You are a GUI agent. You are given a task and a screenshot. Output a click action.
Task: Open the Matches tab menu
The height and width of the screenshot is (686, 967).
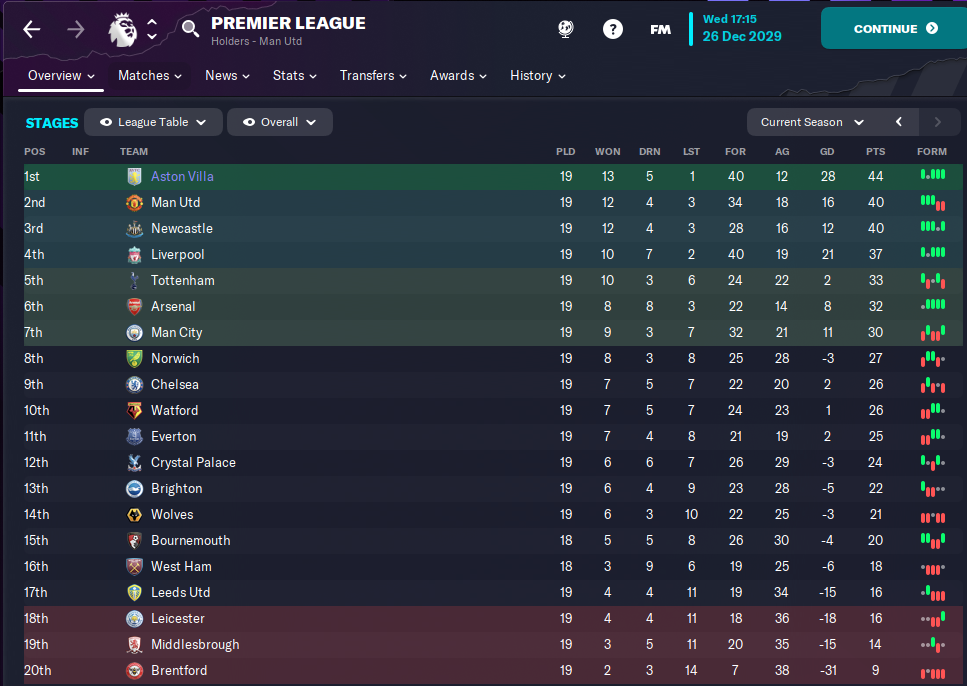pos(150,75)
